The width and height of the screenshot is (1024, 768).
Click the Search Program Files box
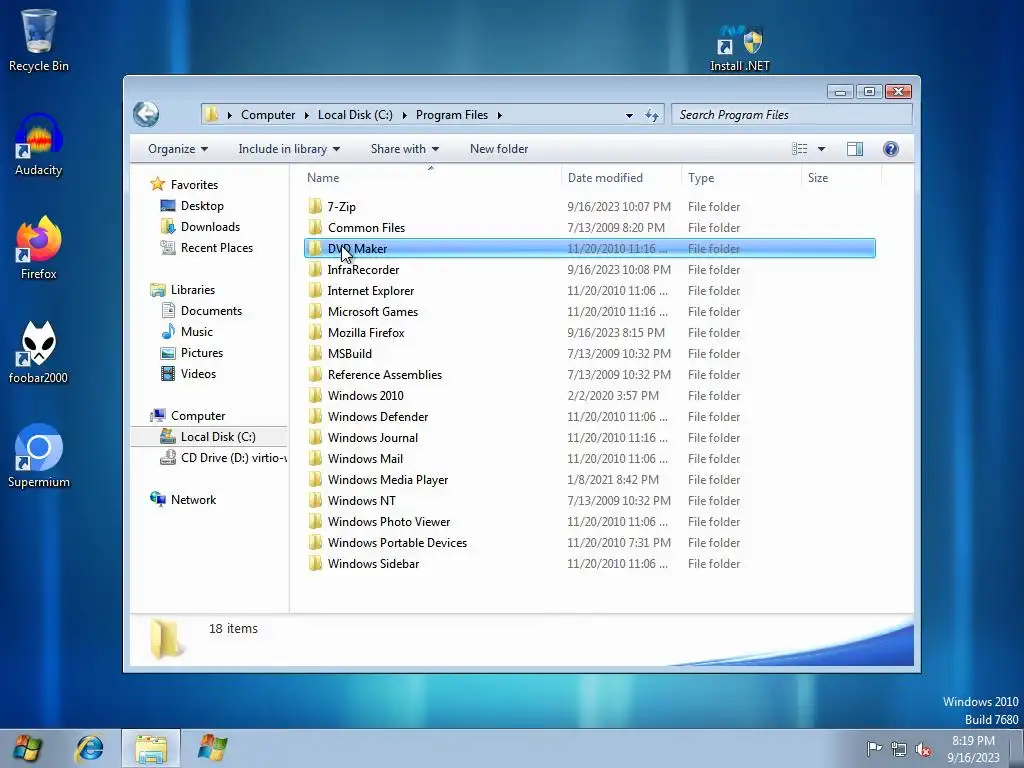(792, 115)
